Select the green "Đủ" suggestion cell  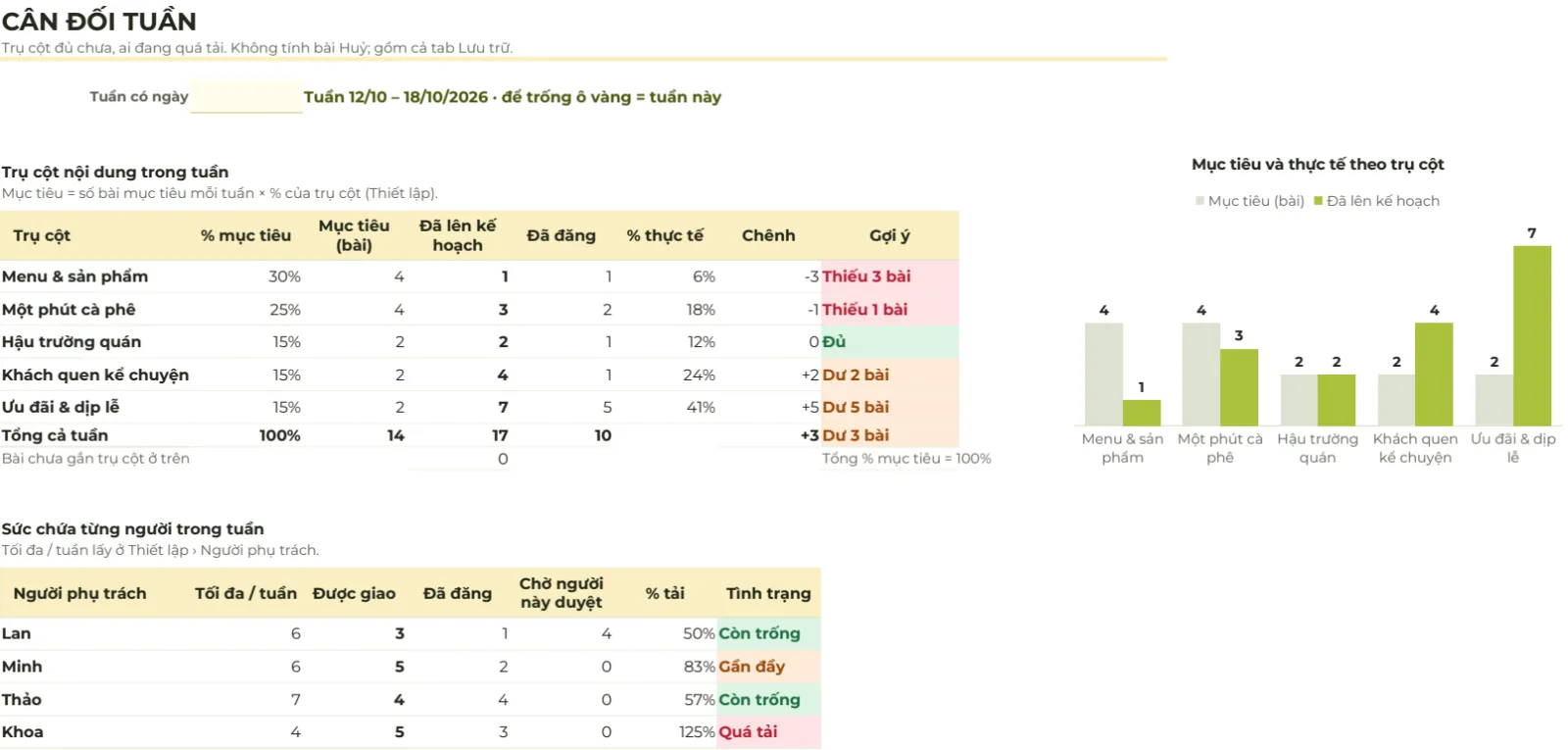point(890,342)
